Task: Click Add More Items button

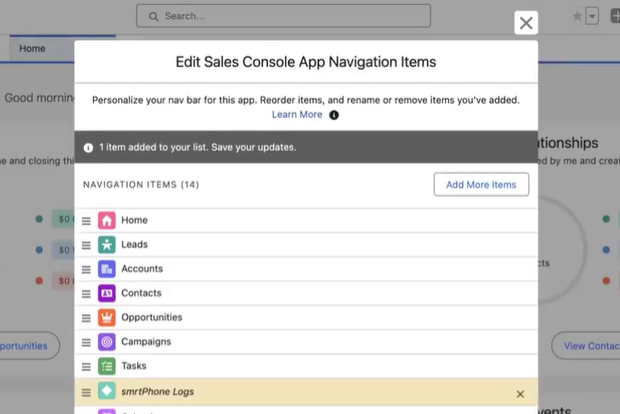Action: (x=481, y=185)
